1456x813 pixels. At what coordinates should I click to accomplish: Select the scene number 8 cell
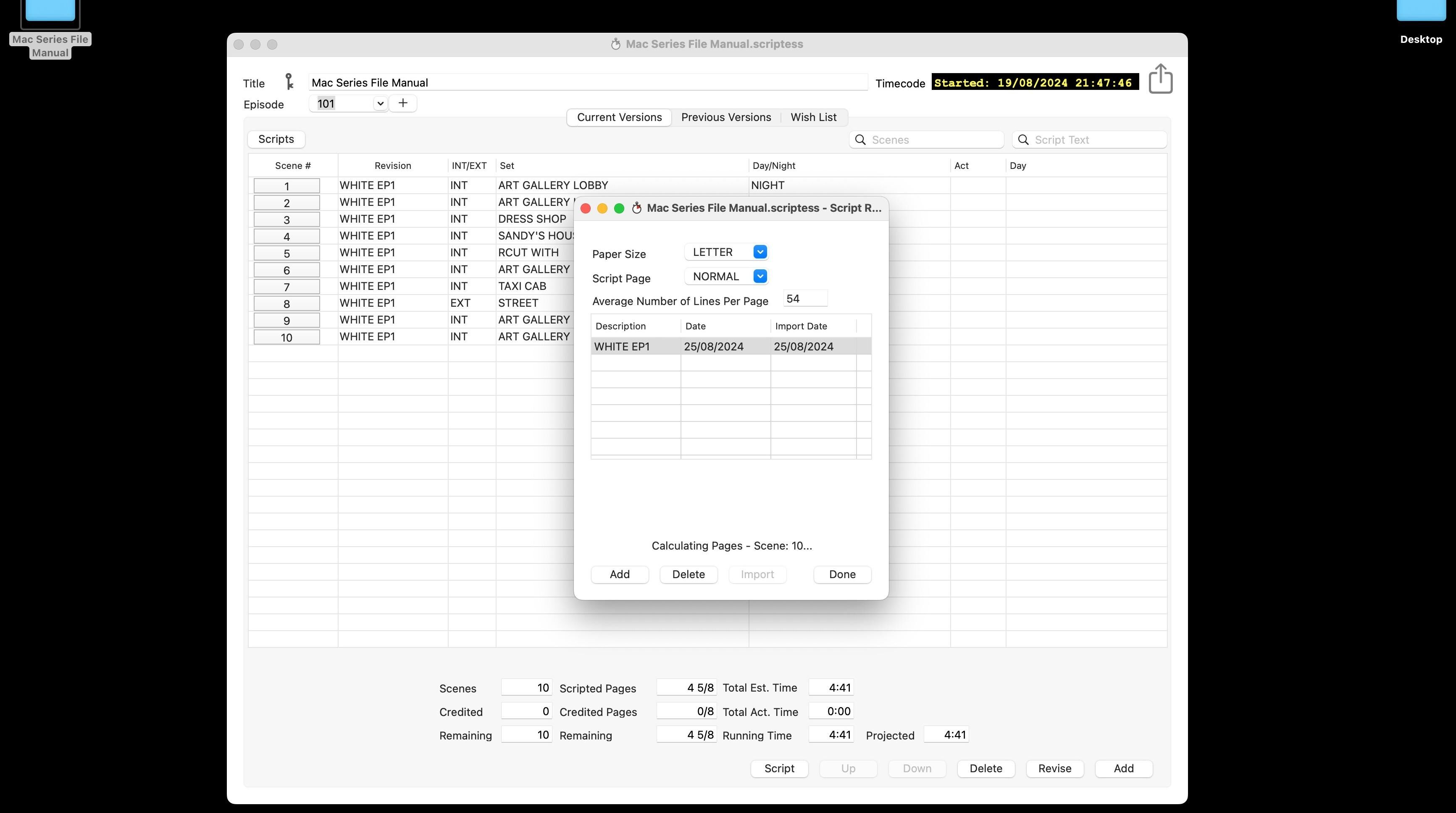(286, 304)
